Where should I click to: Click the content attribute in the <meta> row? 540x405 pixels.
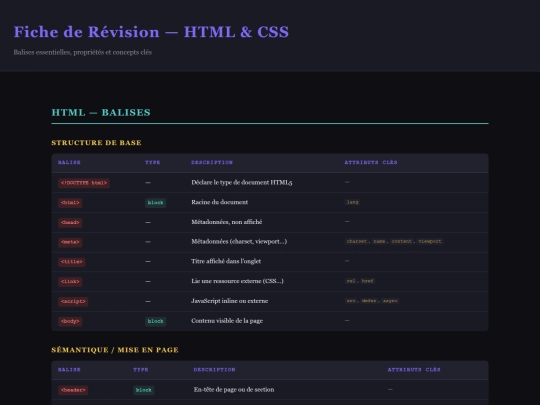pos(402,241)
